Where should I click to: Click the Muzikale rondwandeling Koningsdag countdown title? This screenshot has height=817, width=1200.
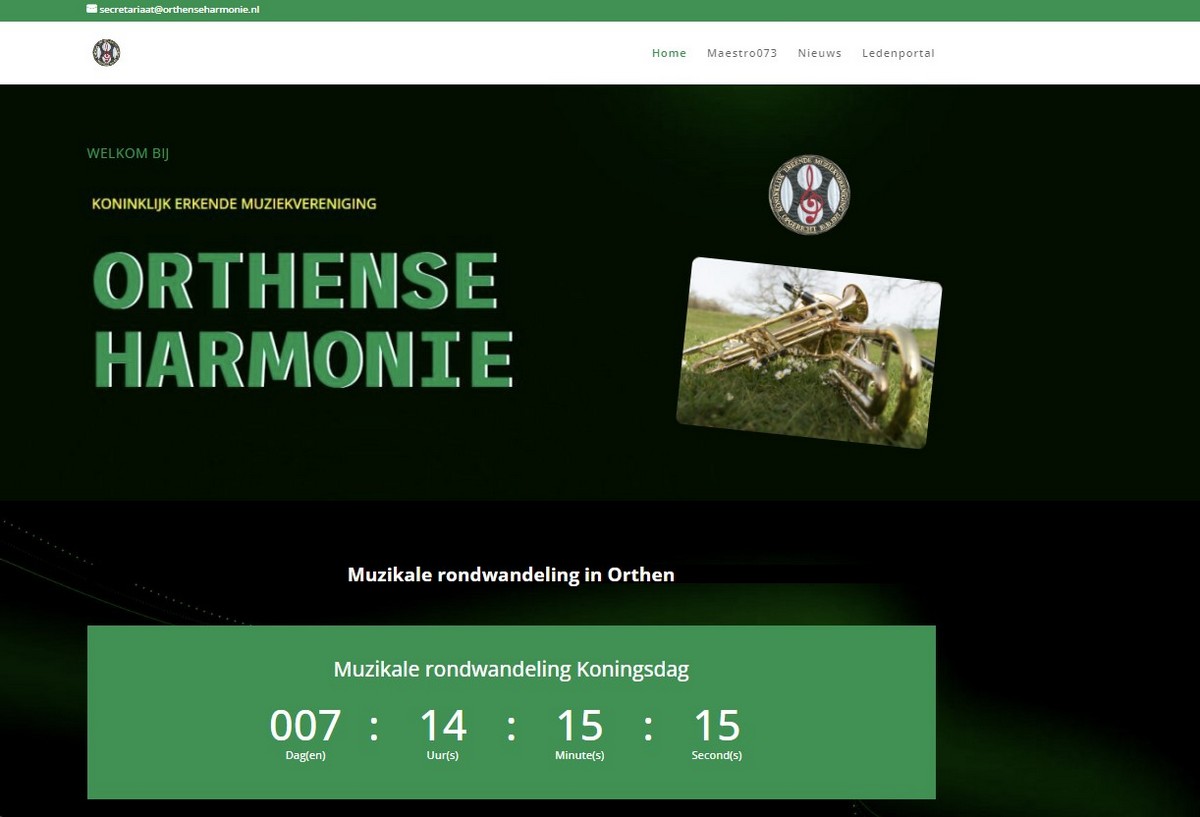(511, 669)
